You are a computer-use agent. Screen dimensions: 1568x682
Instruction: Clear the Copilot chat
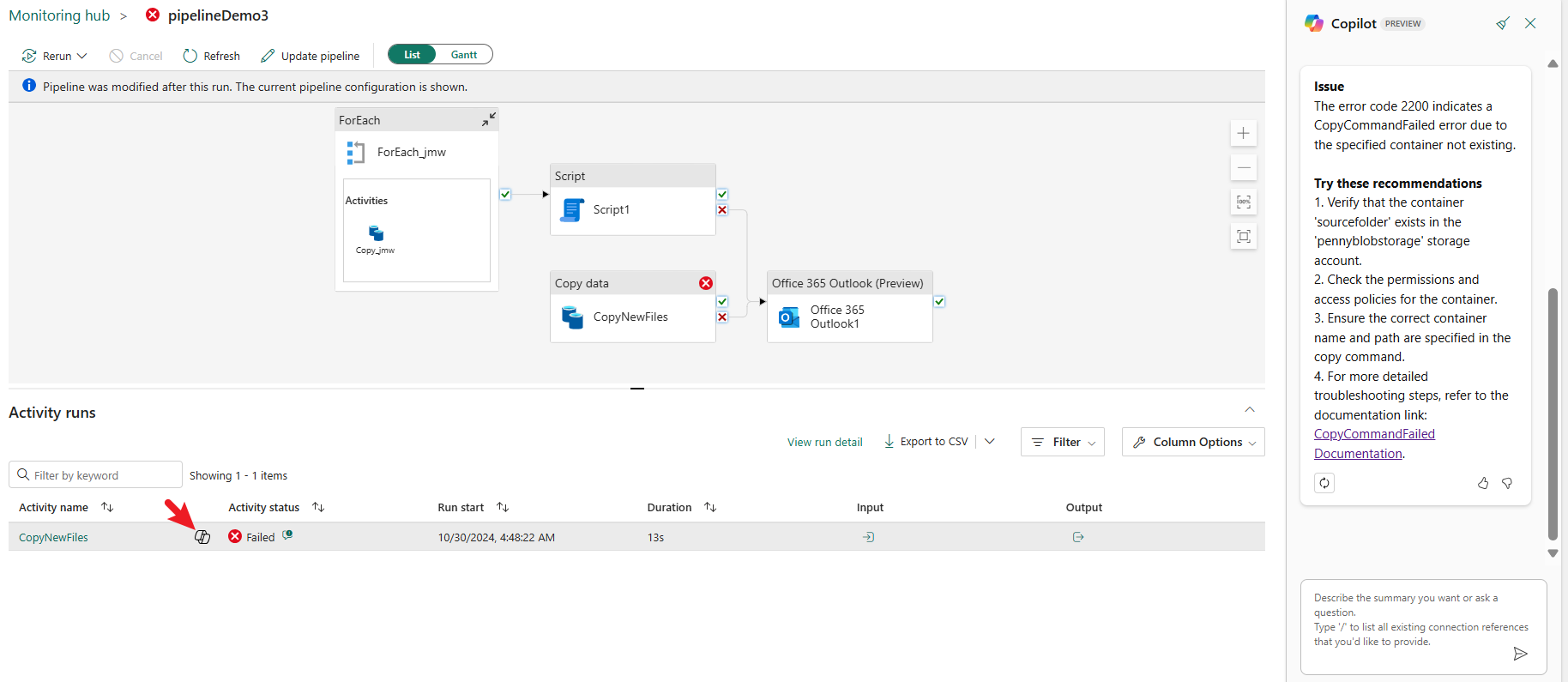pyautogui.click(x=1503, y=23)
